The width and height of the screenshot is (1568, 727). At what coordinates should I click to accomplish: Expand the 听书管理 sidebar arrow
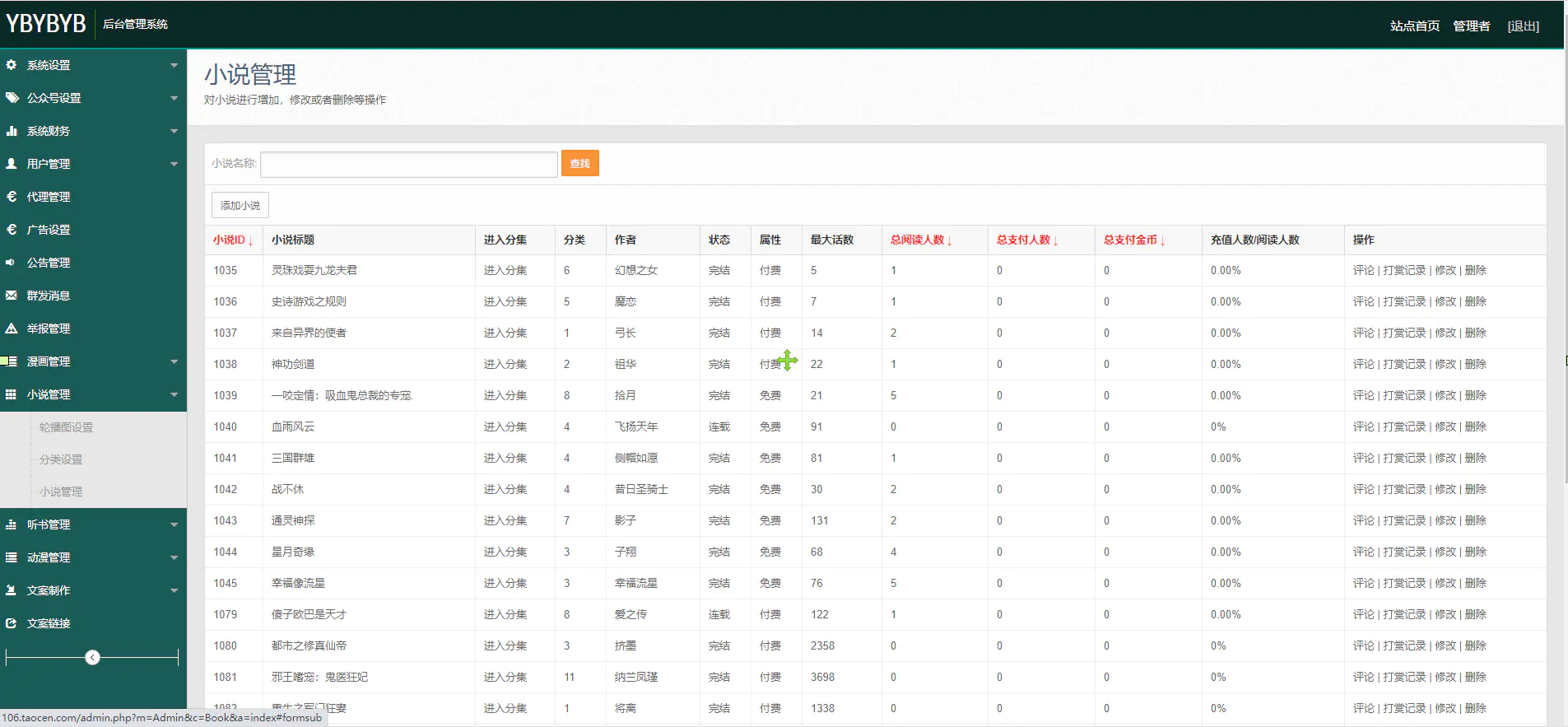[174, 524]
